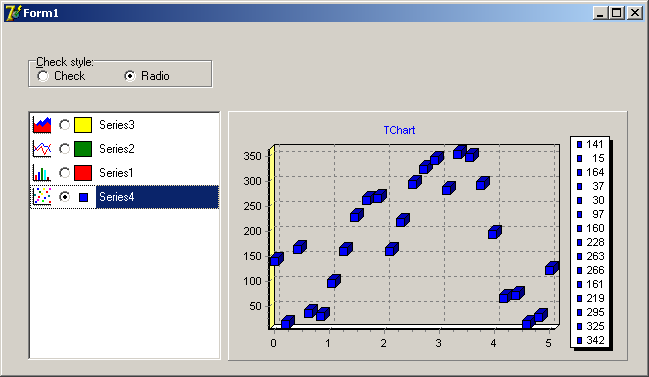
Task: Close the Form1 window
Action: coord(635,13)
